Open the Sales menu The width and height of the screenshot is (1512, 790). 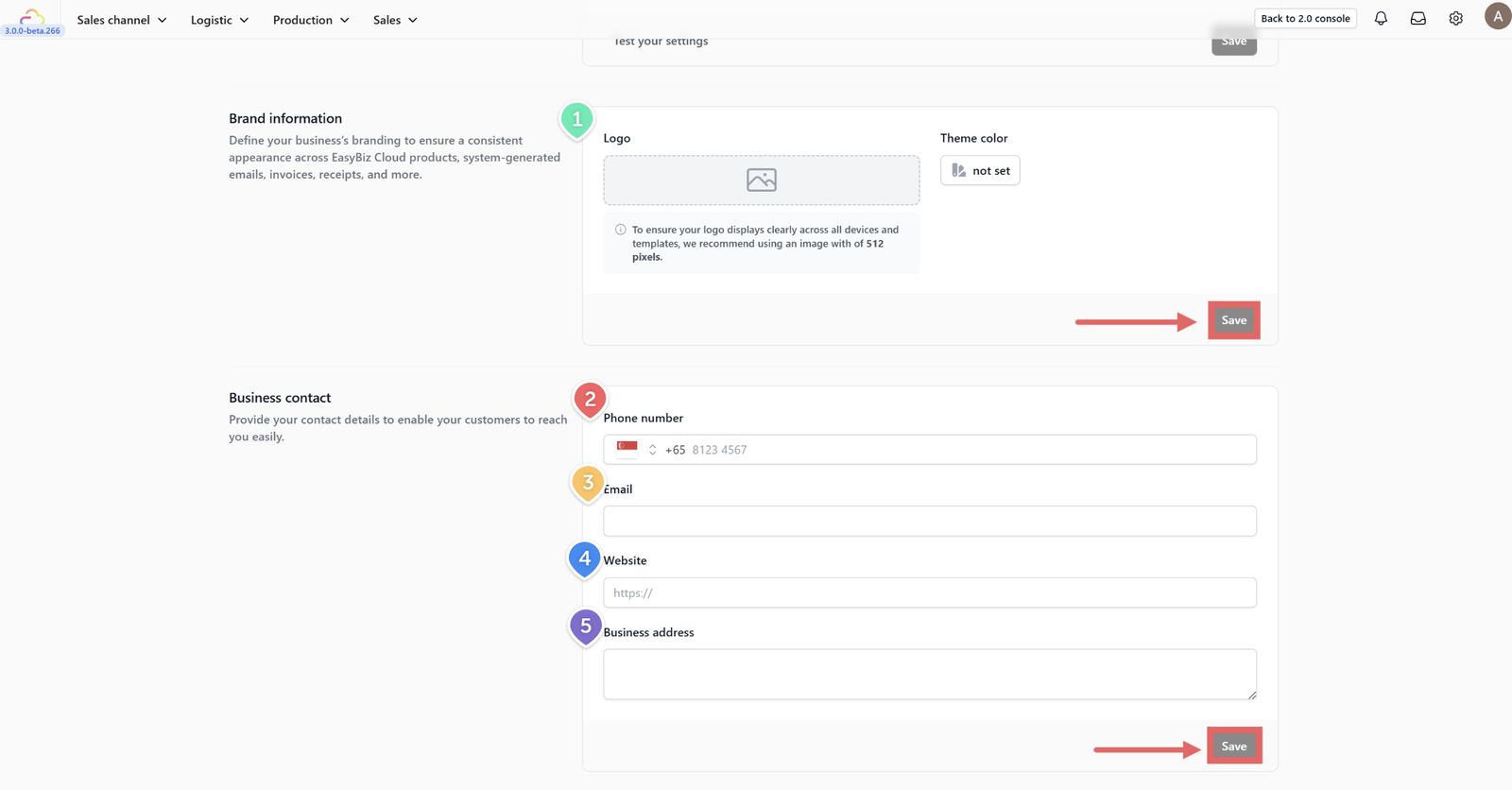pyautogui.click(x=395, y=20)
